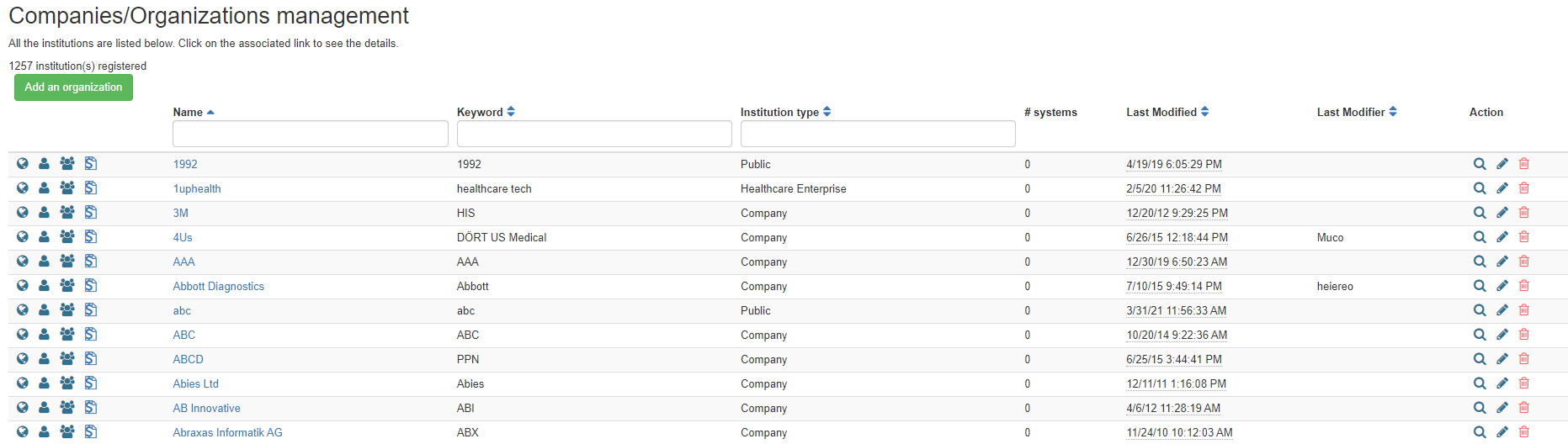This screenshot has width=1568, height=444.
Task: Click the globe icon in the 1992 row
Action: pyautogui.click(x=23, y=164)
